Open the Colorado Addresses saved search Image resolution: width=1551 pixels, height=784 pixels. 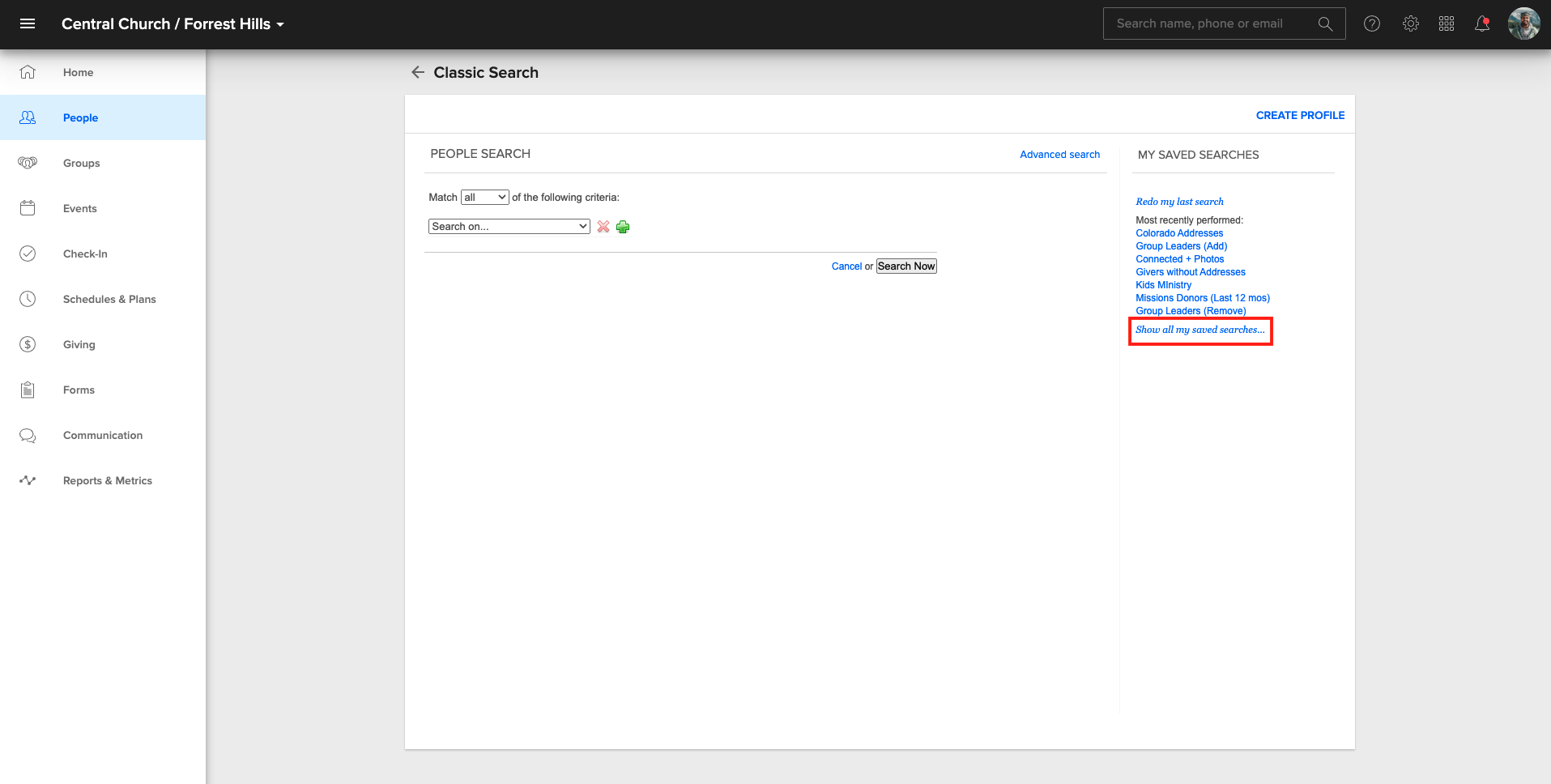[x=1179, y=232]
